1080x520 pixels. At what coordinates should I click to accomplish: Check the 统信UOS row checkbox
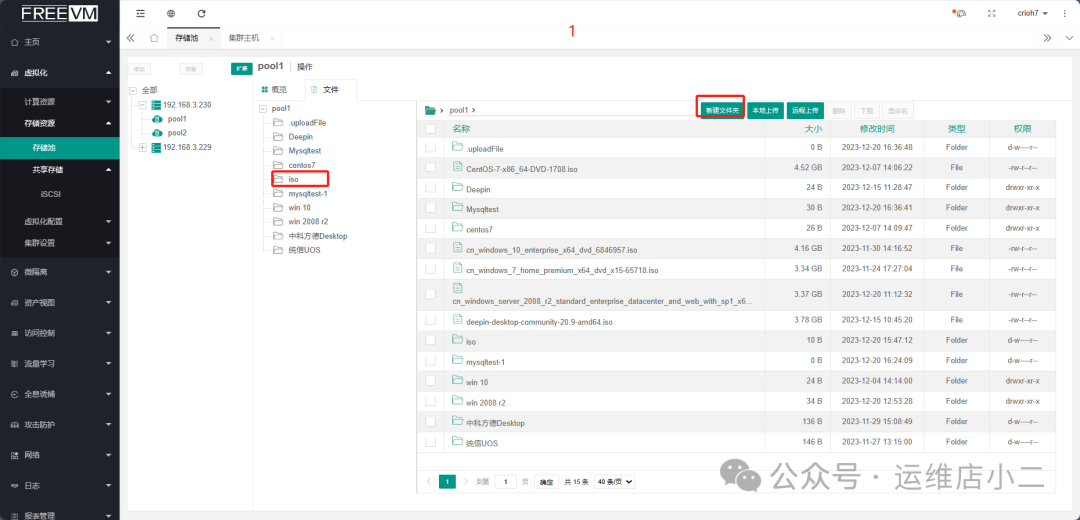click(x=430, y=442)
